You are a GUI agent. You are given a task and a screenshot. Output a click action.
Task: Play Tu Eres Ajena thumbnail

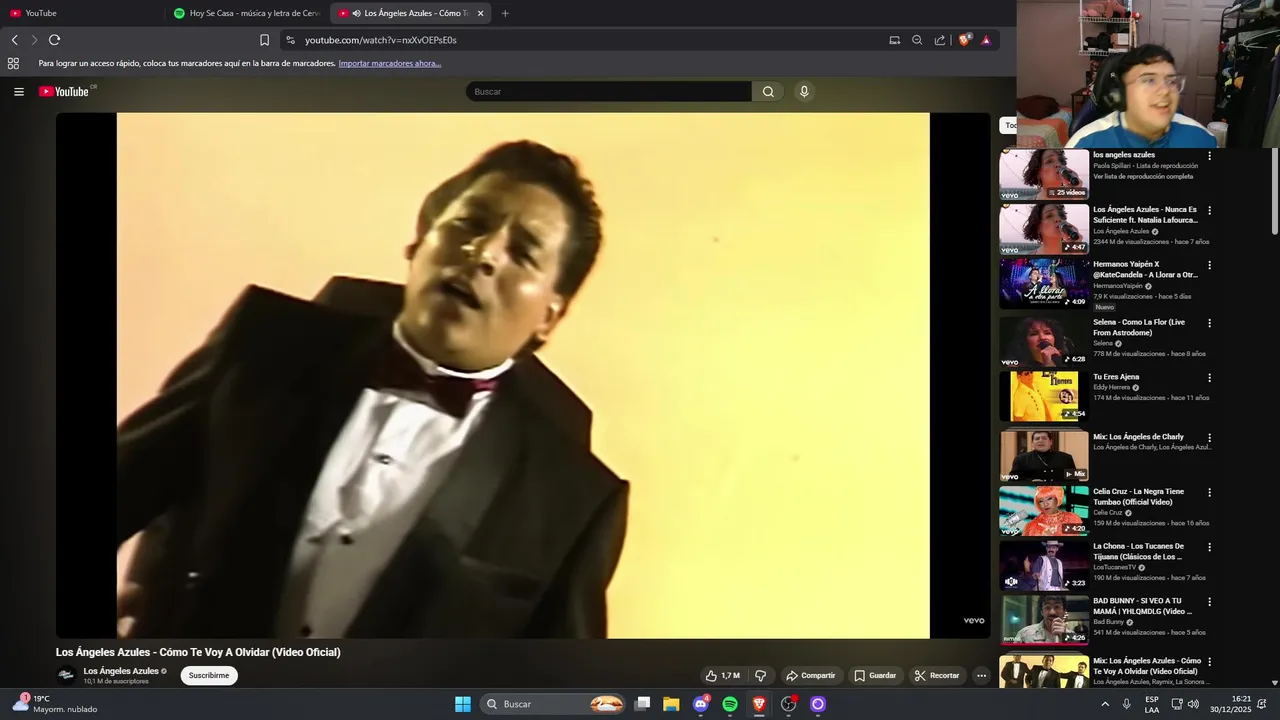(1044, 396)
